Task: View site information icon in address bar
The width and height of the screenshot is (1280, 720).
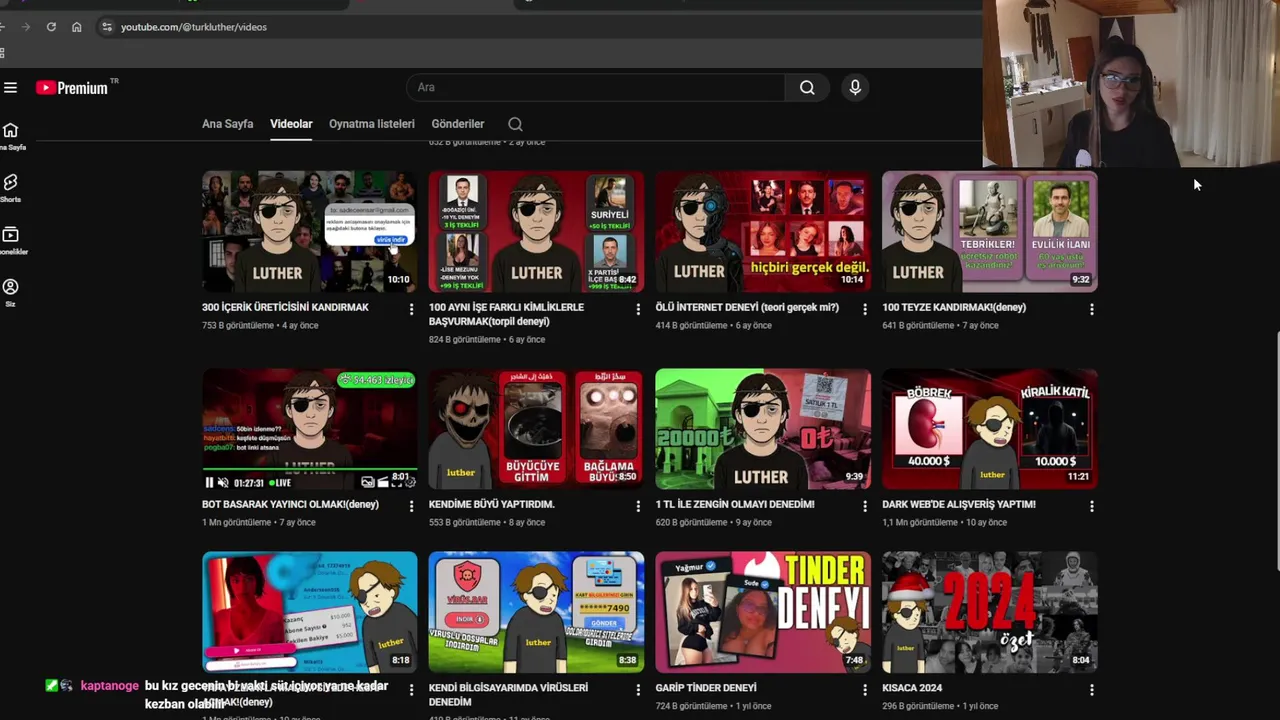Action: tap(106, 27)
